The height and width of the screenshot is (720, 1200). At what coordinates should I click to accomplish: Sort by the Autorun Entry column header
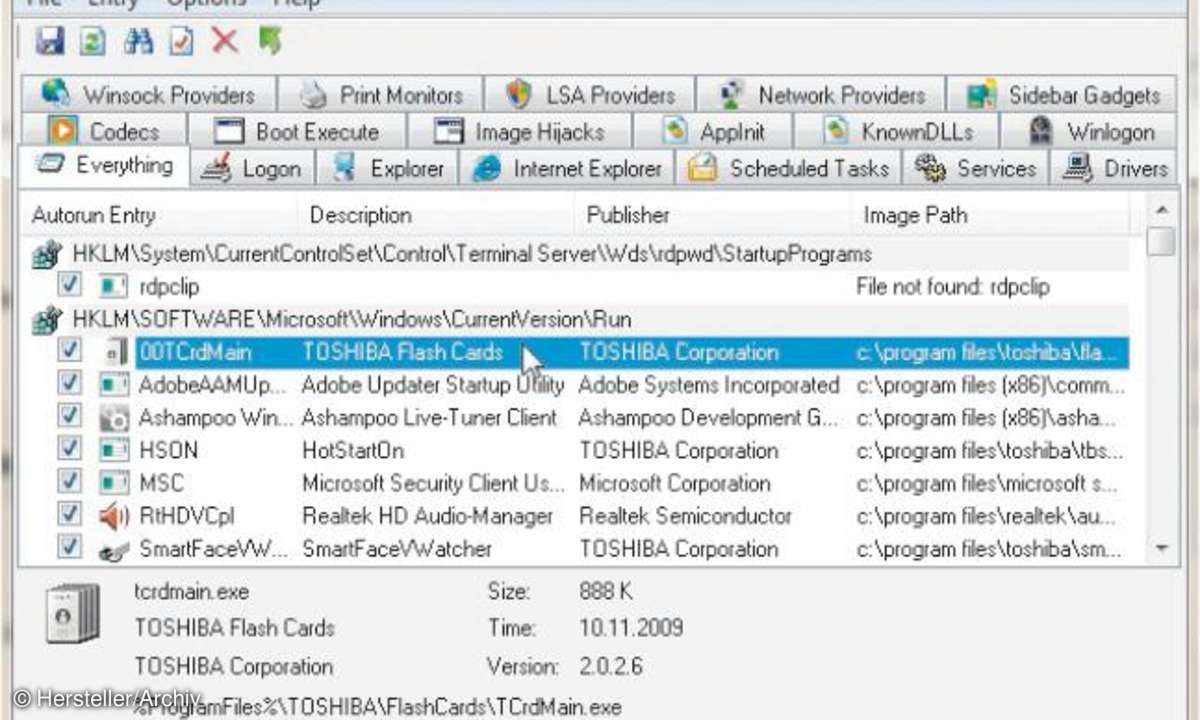160,215
